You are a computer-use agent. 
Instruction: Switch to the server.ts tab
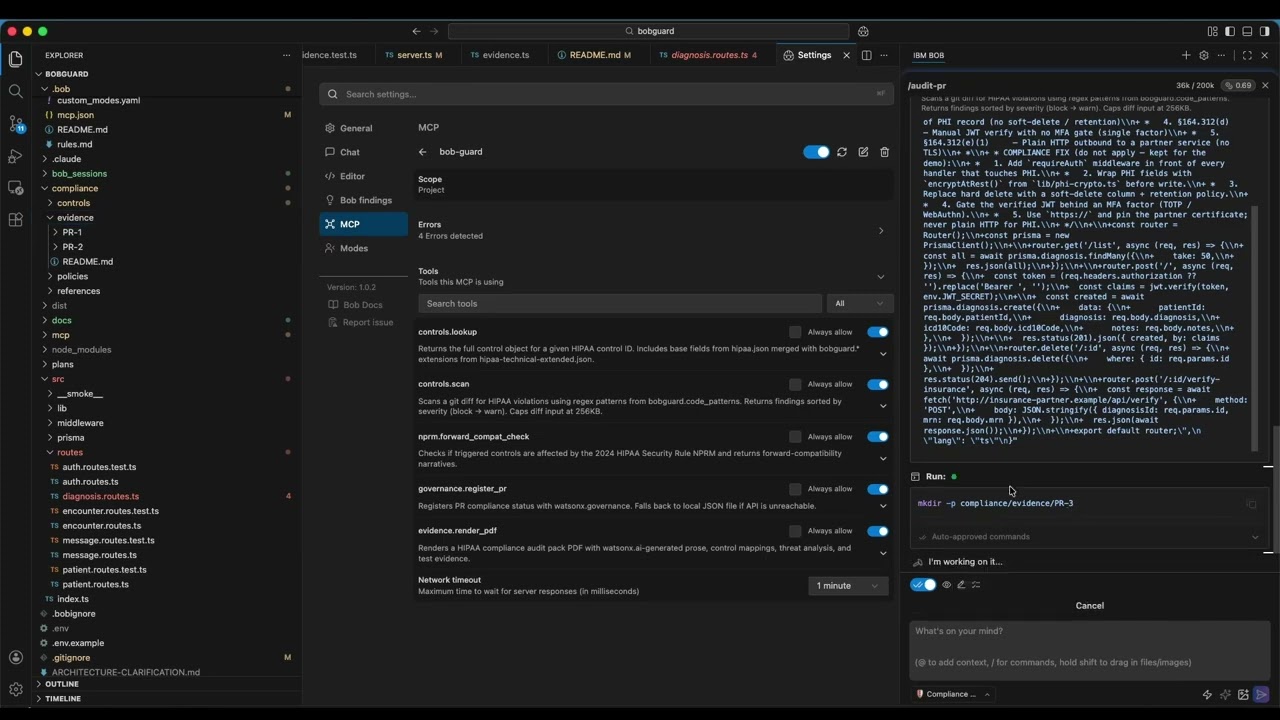point(414,55)
